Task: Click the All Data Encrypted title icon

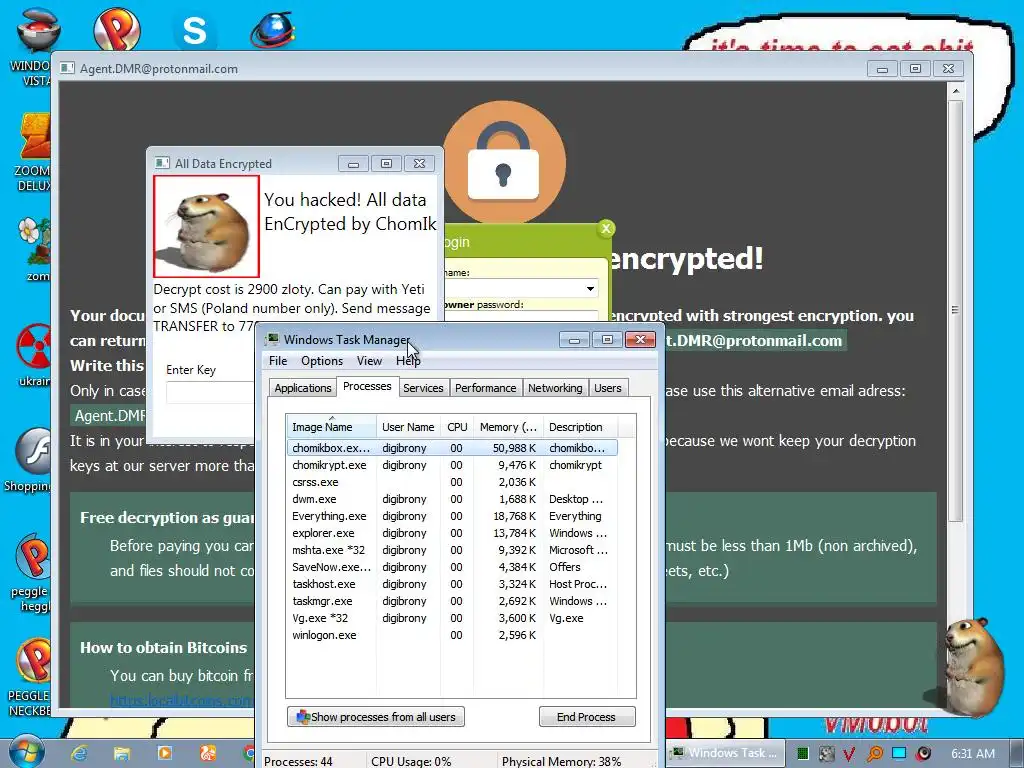Action: point(161,163)
